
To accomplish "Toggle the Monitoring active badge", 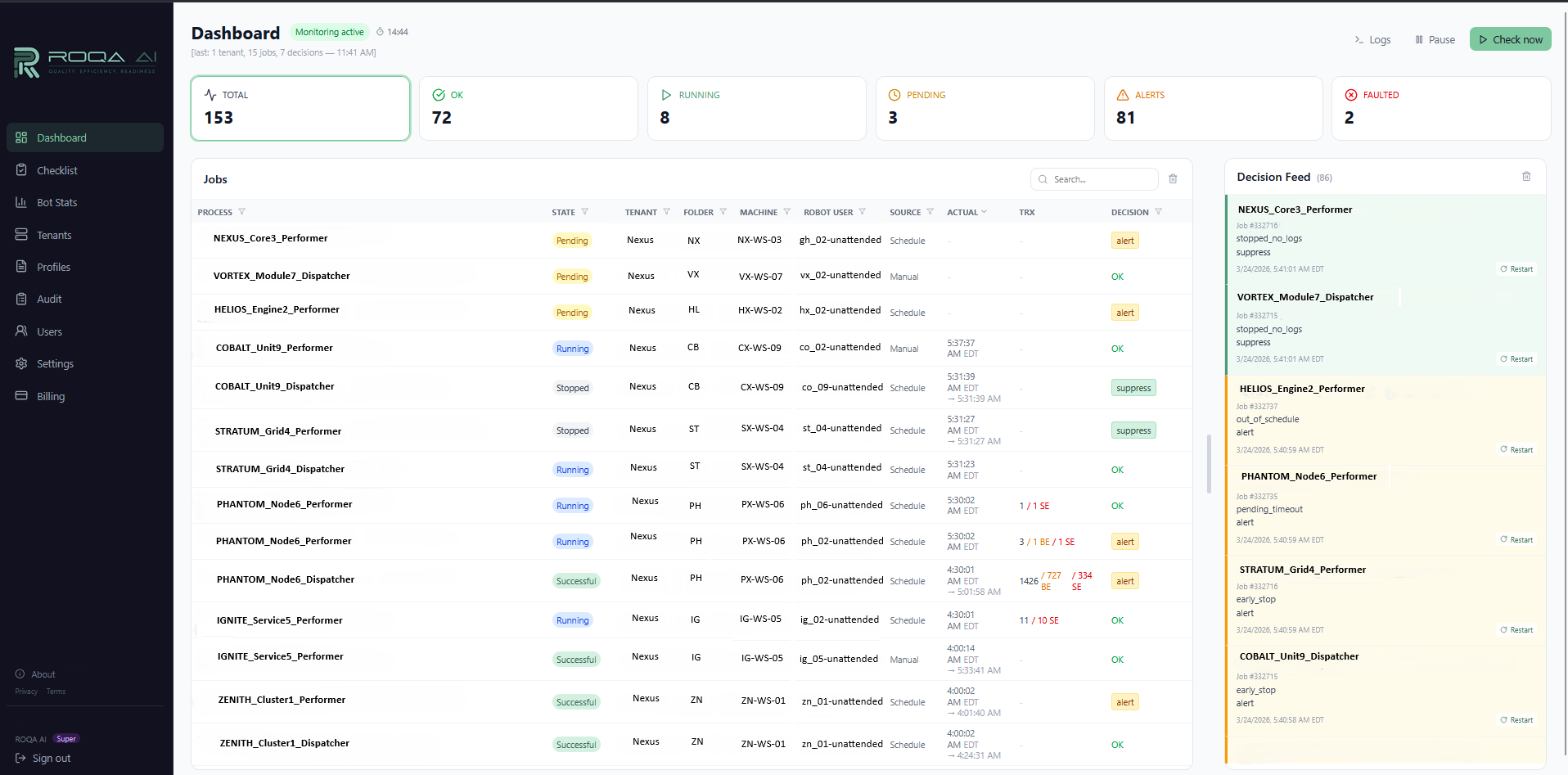I will [x=330, y=32].
